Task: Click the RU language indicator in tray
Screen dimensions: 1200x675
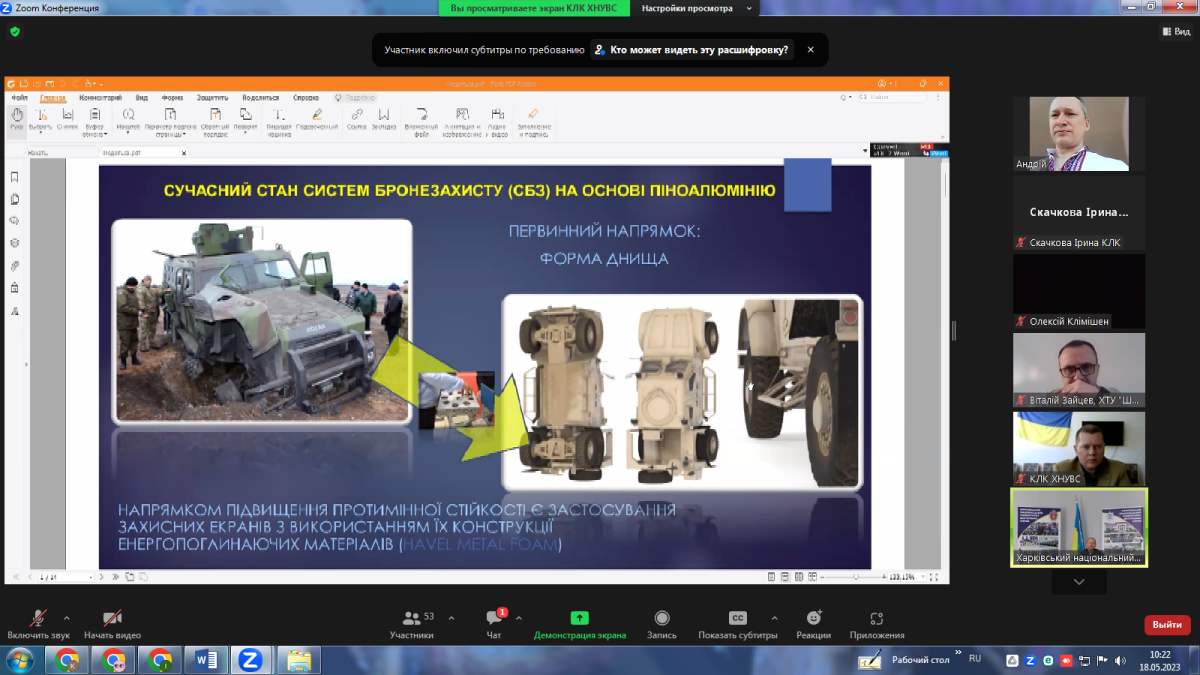Action: click(x=975, y=659)
